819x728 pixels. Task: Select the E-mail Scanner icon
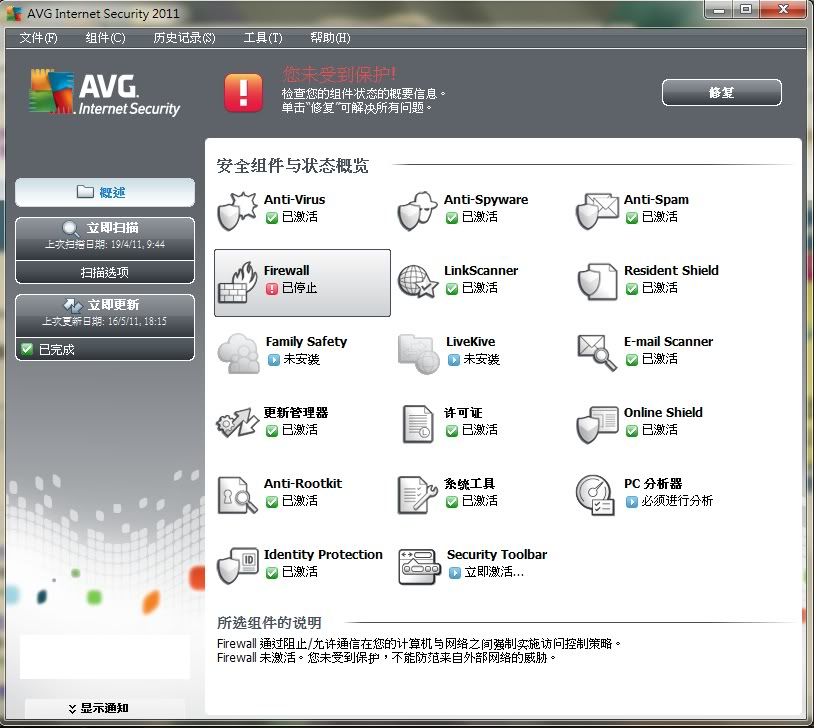point(597,351)
